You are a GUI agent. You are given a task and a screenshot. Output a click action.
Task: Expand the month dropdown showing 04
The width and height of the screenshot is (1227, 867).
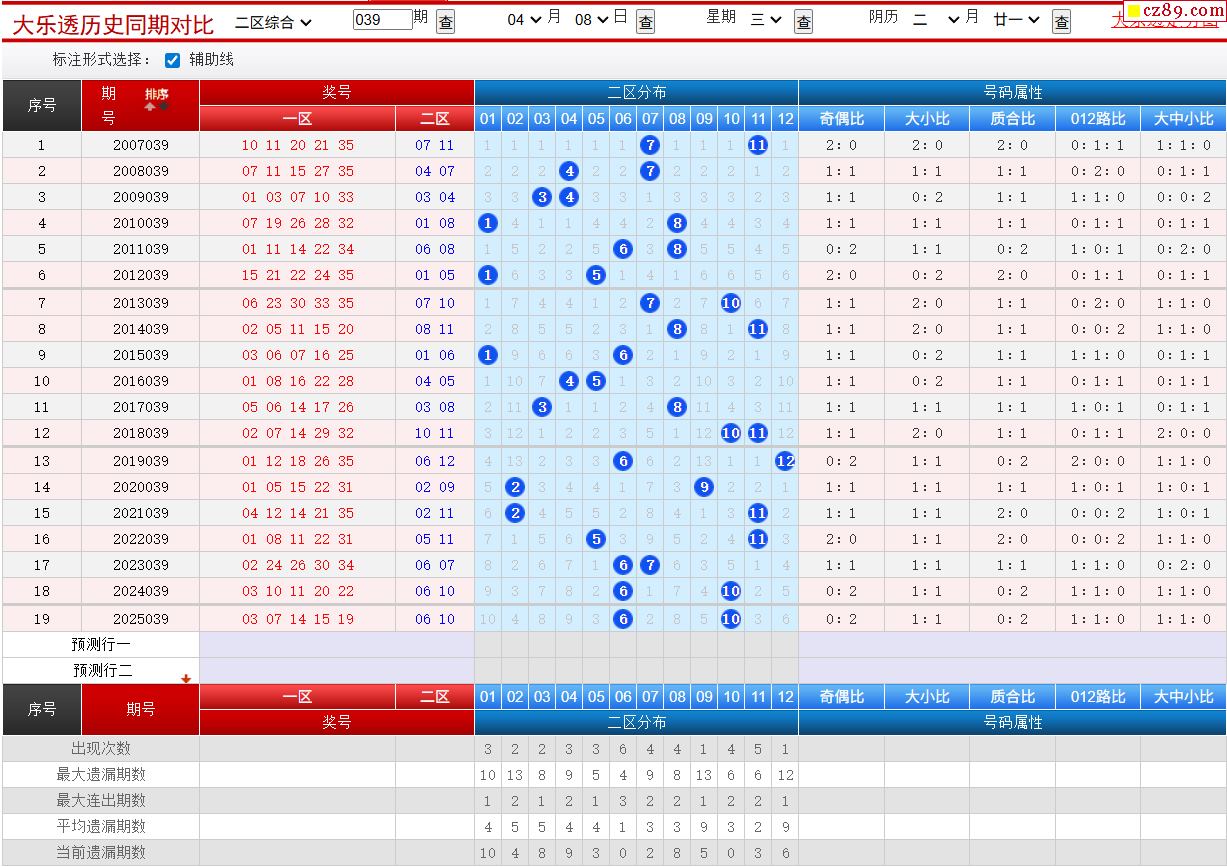click(524, 20)
